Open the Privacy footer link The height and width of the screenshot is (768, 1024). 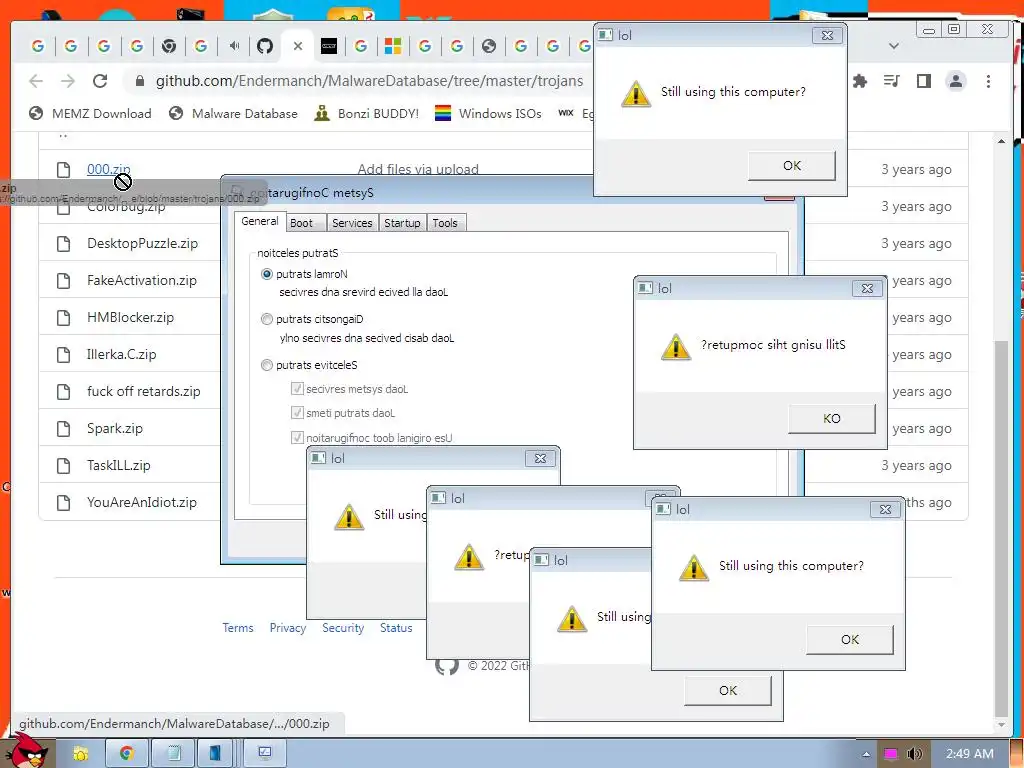point(288,628)
